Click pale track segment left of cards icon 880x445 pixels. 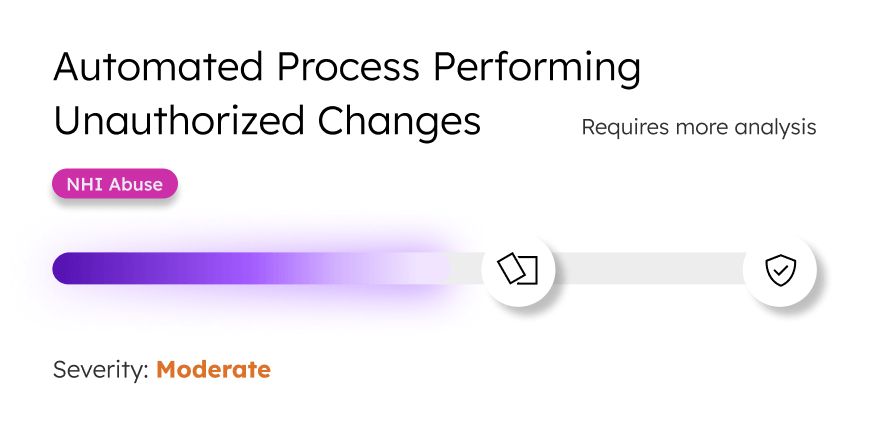pyautogui.click(x=467, y=269)
